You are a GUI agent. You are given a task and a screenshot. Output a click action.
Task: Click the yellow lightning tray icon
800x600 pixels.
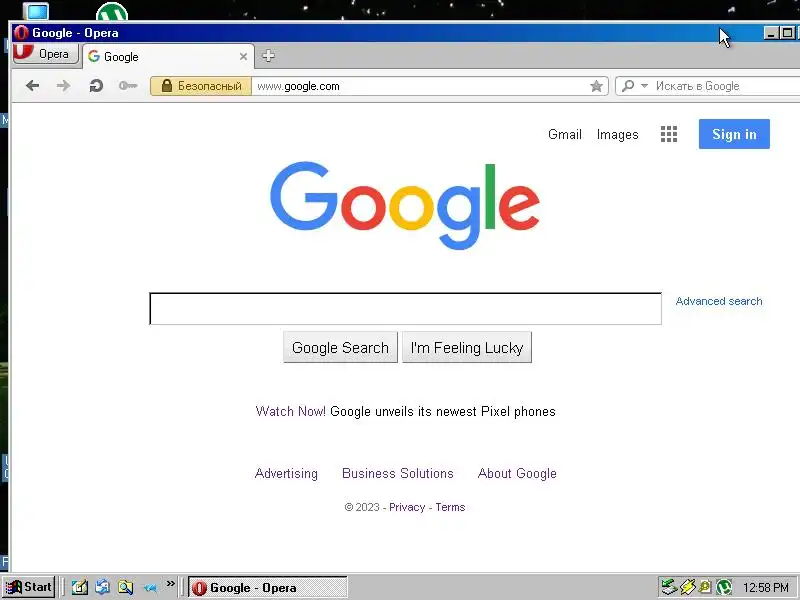point(688,587)
